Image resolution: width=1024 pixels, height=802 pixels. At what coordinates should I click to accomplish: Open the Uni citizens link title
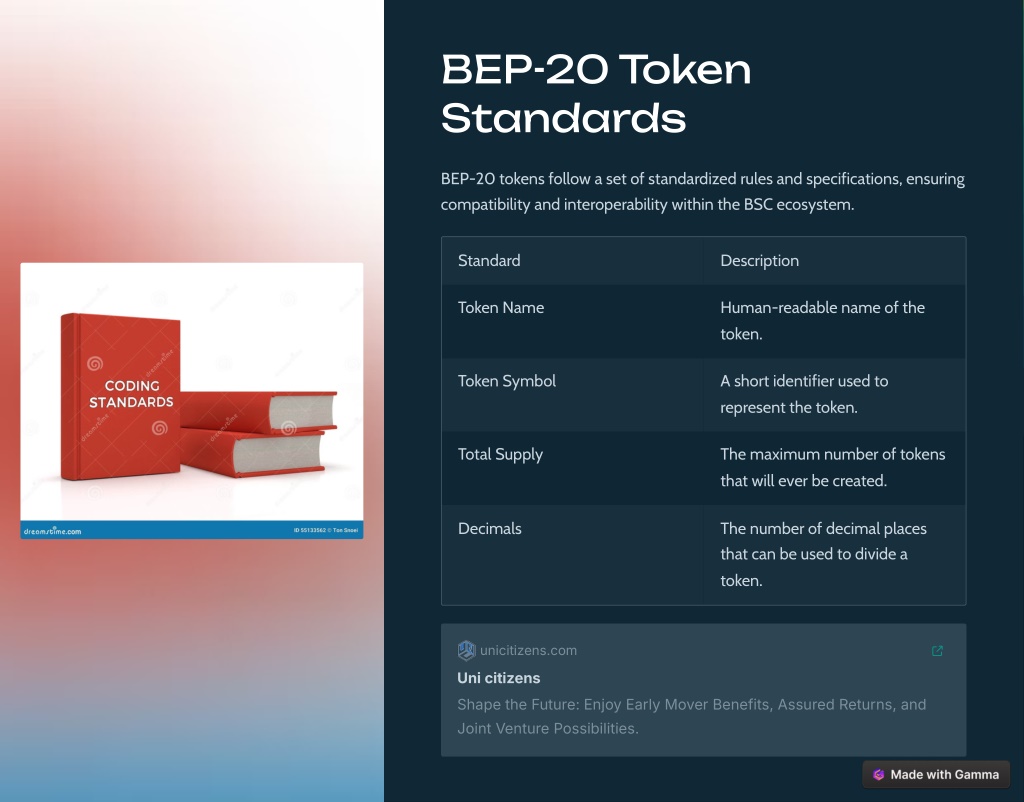[x=498, y=678]
